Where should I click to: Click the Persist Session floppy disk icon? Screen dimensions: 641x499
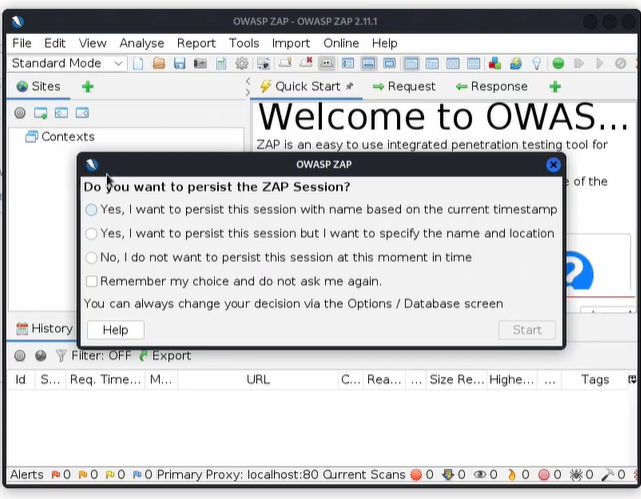179,64
